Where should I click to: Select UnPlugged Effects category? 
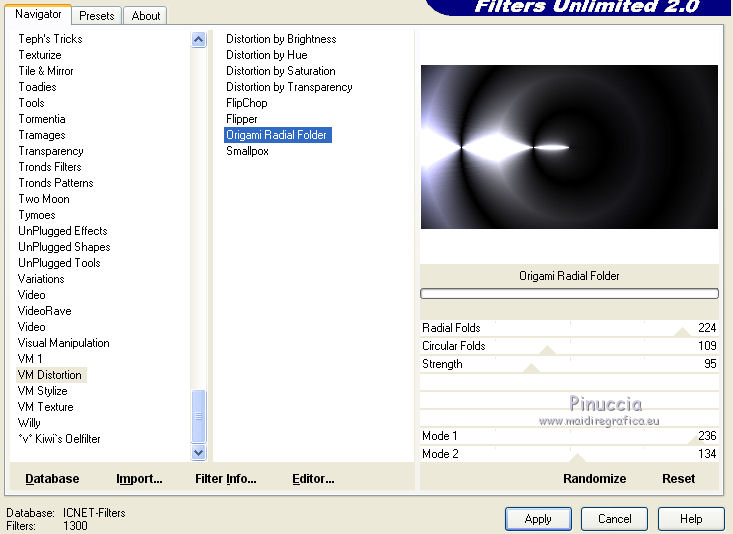[x=63, y=231]
